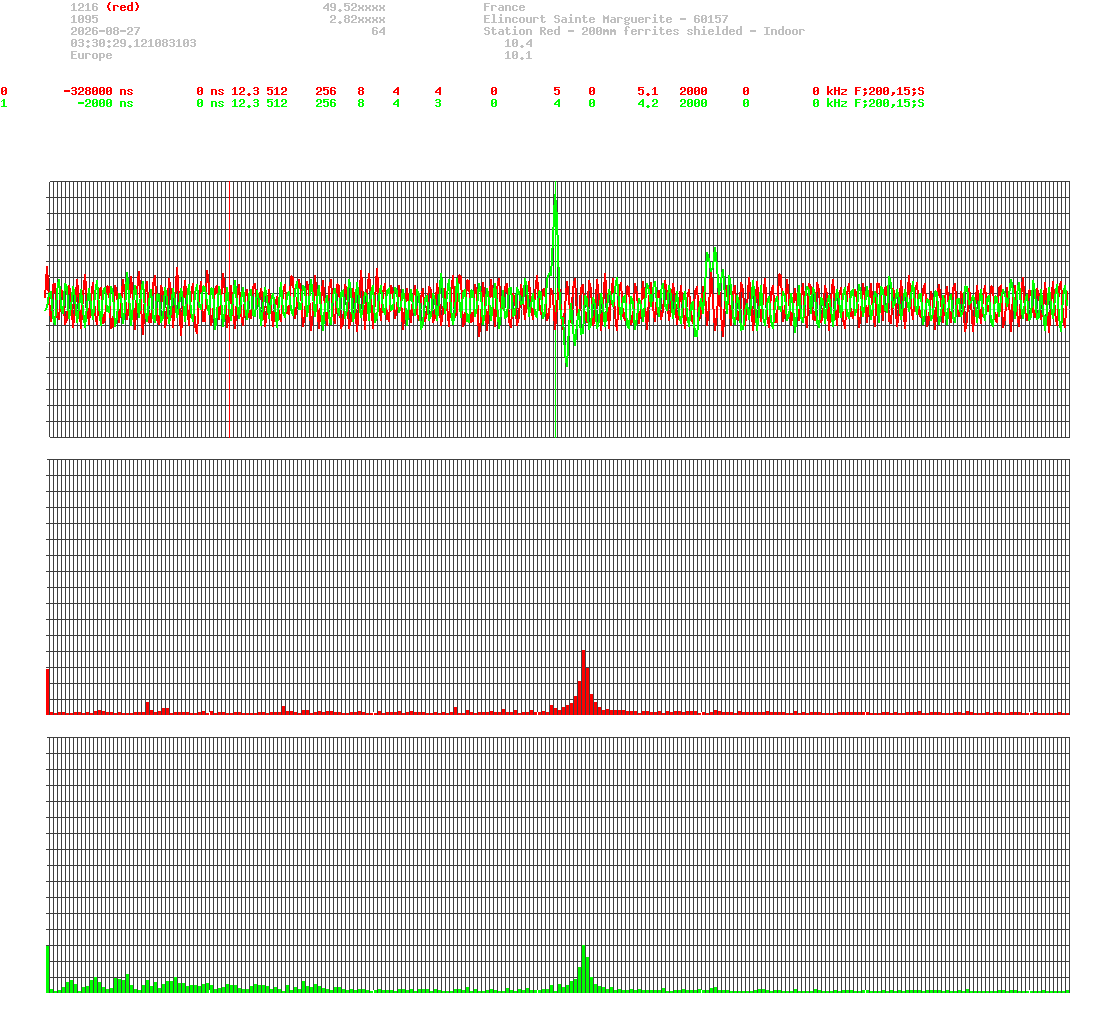
Task: Click the tallest bar in red spectrum
Action: (583, 682)
